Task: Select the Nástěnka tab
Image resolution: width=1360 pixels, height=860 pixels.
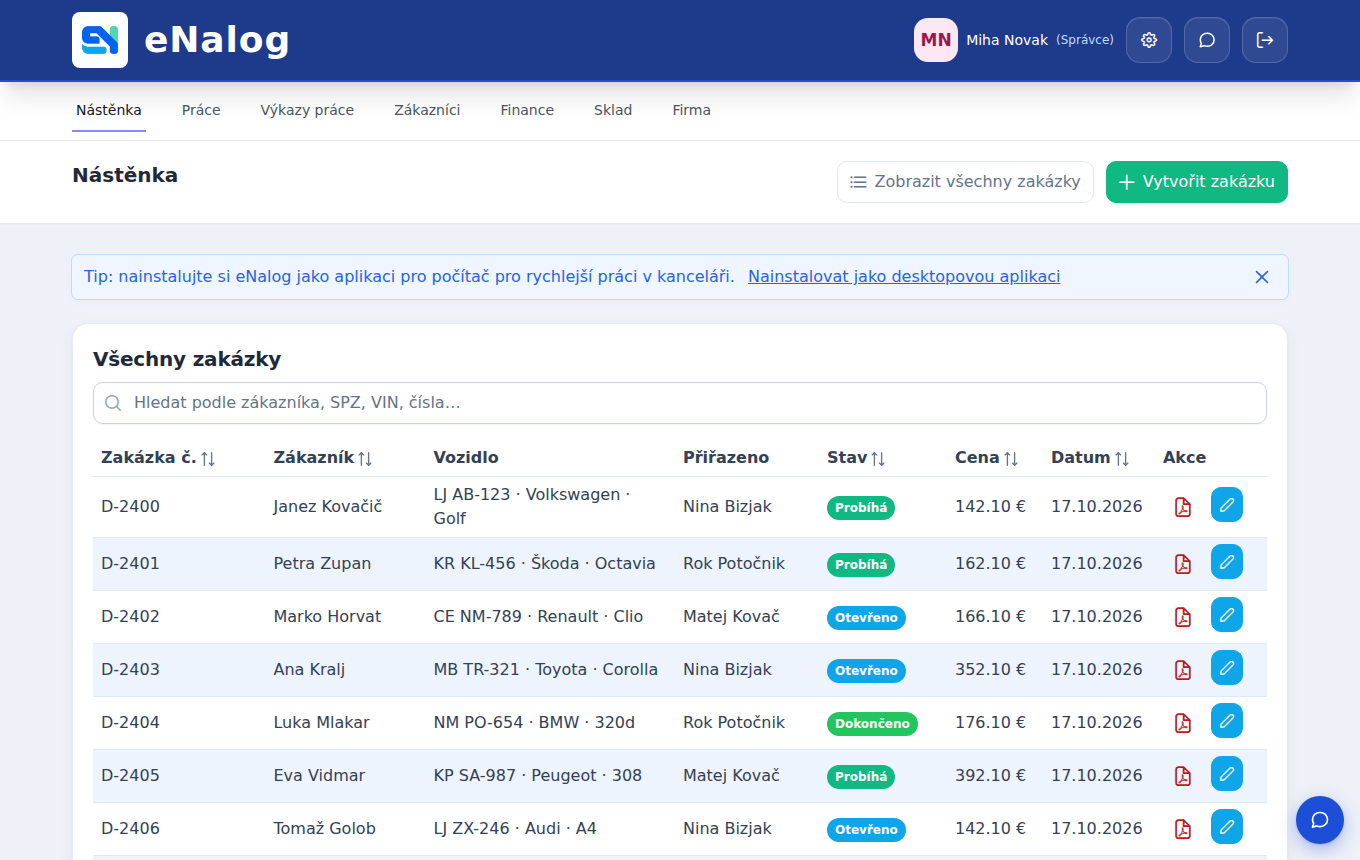Action: tap(109, 110)
